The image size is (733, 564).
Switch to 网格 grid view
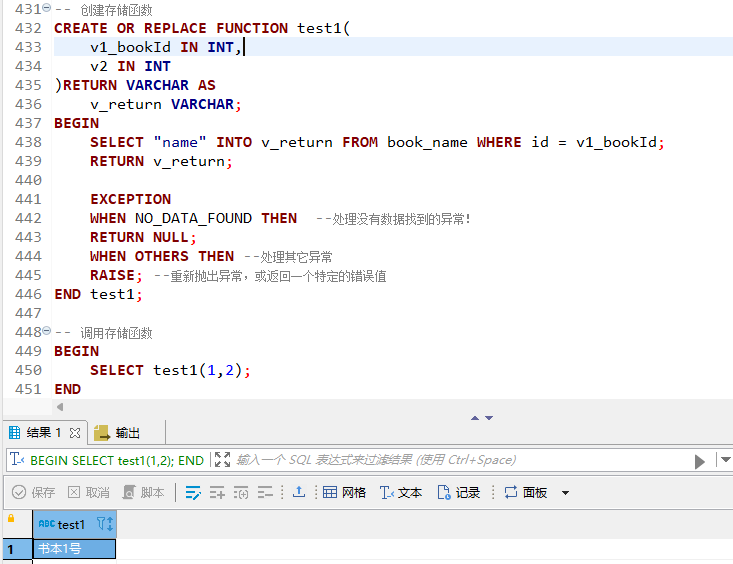click(x=344, y=492)
